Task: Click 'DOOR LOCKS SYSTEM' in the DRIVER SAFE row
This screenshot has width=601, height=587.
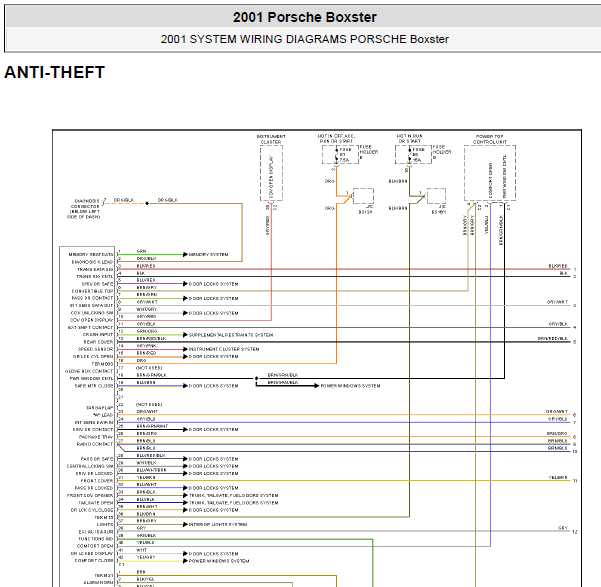Action: 213,284
